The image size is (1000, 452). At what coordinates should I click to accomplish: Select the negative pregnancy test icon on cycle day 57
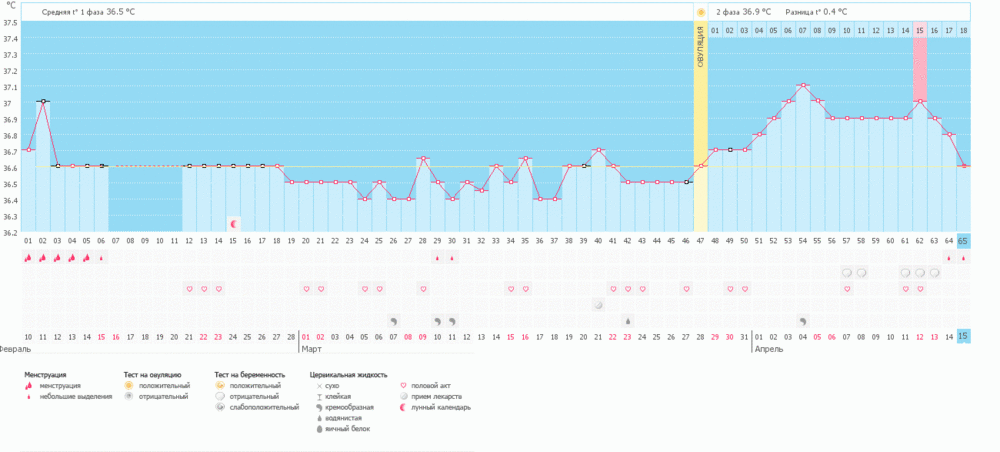[x=847, y=272]
